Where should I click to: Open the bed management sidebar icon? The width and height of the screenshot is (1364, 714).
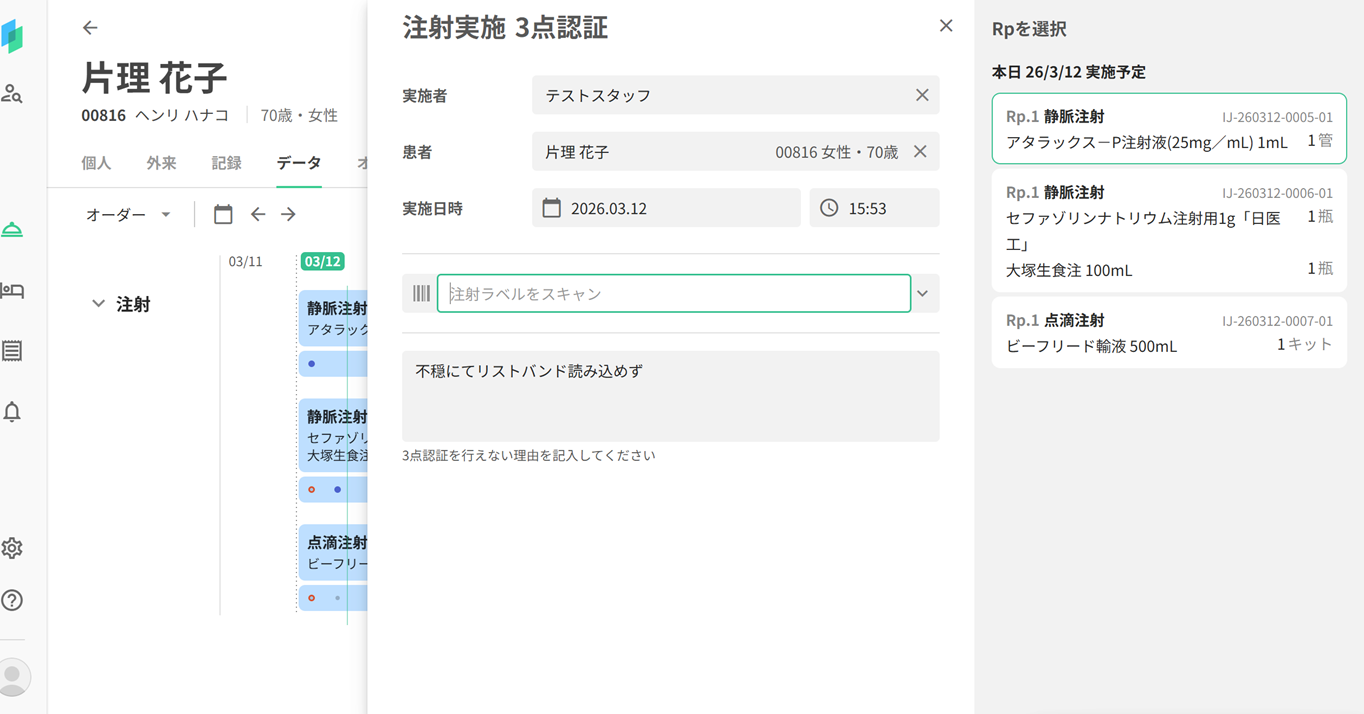pyautogui.click(x=12, y=291)
